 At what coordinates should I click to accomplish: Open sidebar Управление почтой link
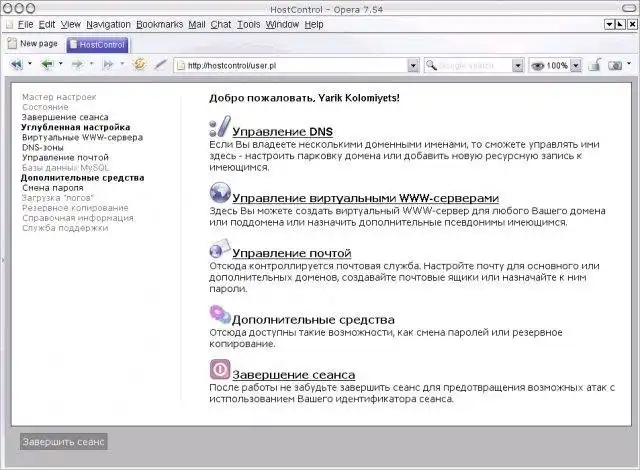[65, 157]
